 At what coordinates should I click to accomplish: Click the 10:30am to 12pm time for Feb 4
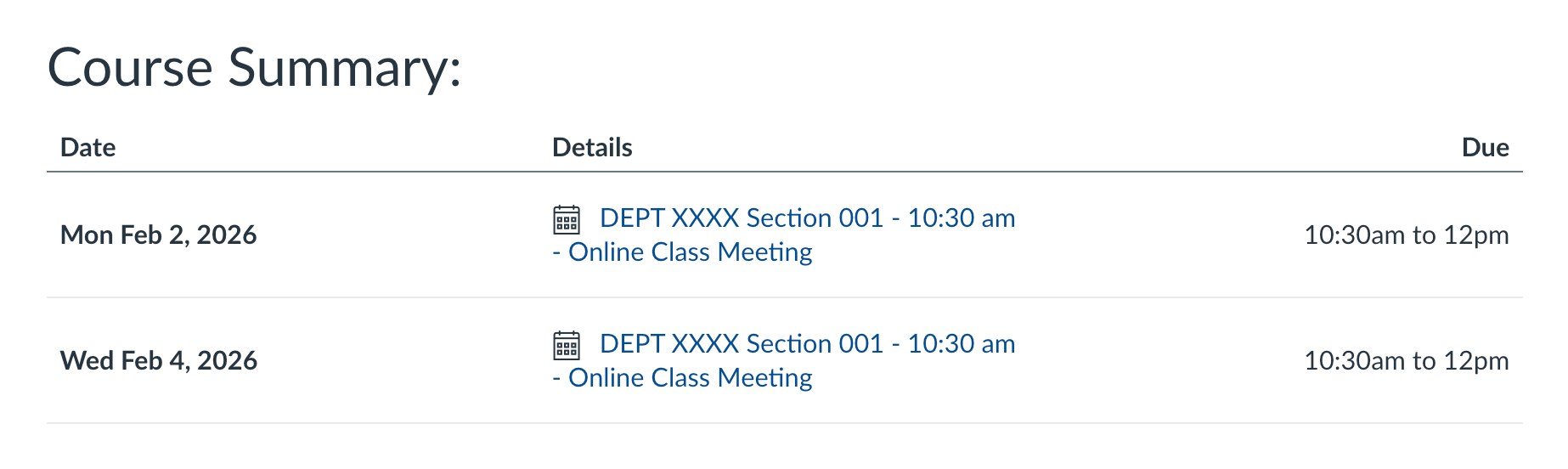[1406, 361]
